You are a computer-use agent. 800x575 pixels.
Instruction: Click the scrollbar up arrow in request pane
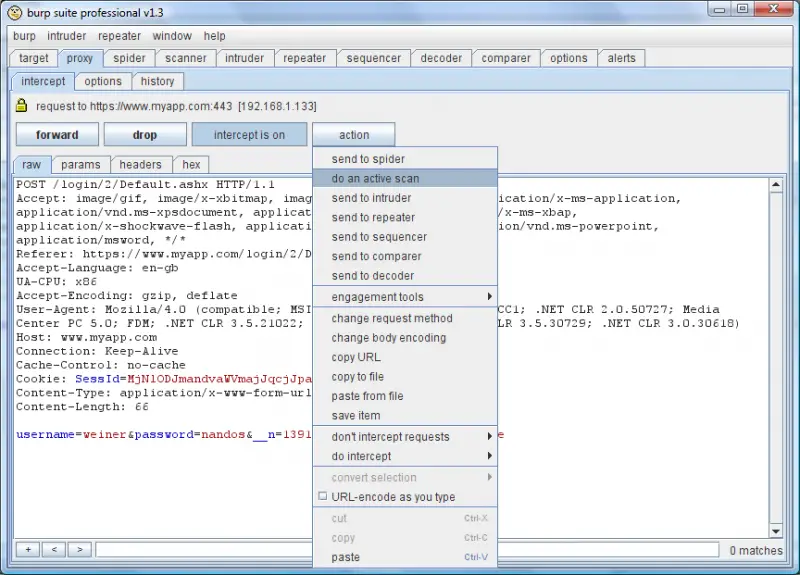coord(776,185)
